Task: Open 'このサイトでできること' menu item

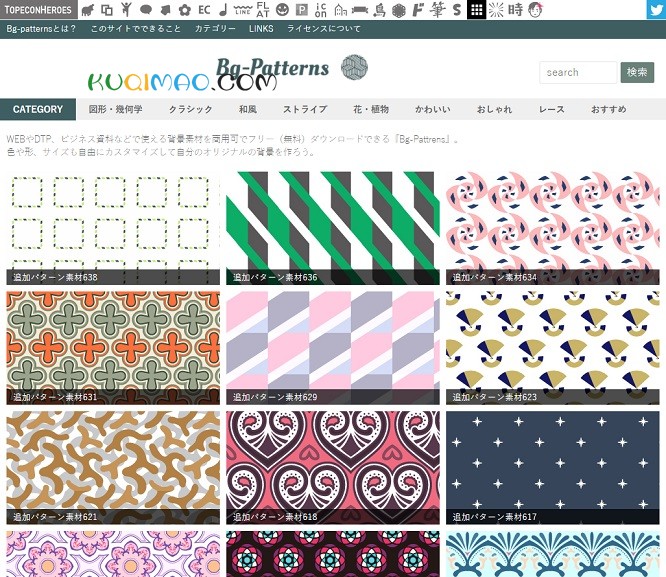Action: tap(135, 29)
